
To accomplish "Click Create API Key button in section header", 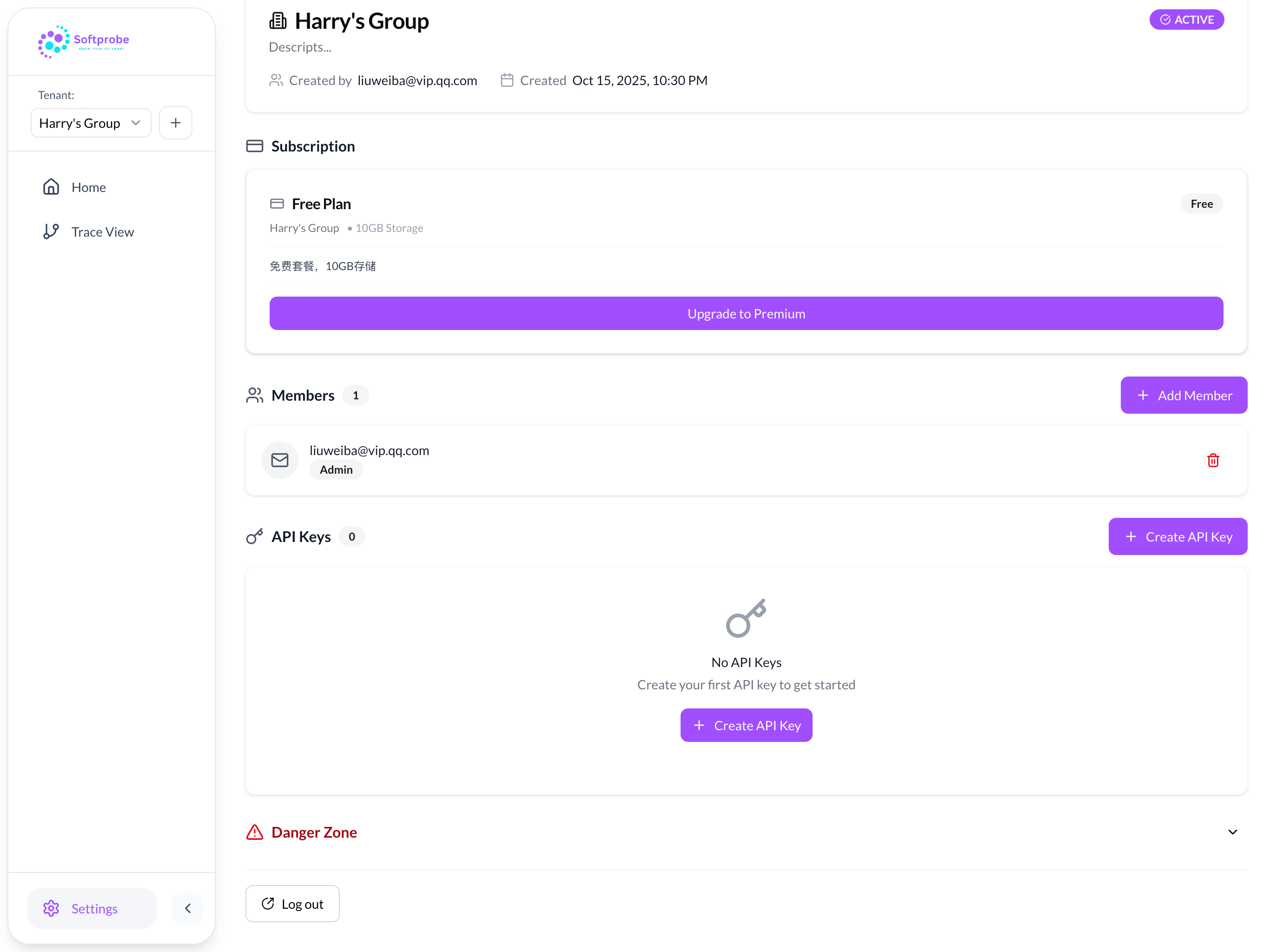I will 1177,536.
